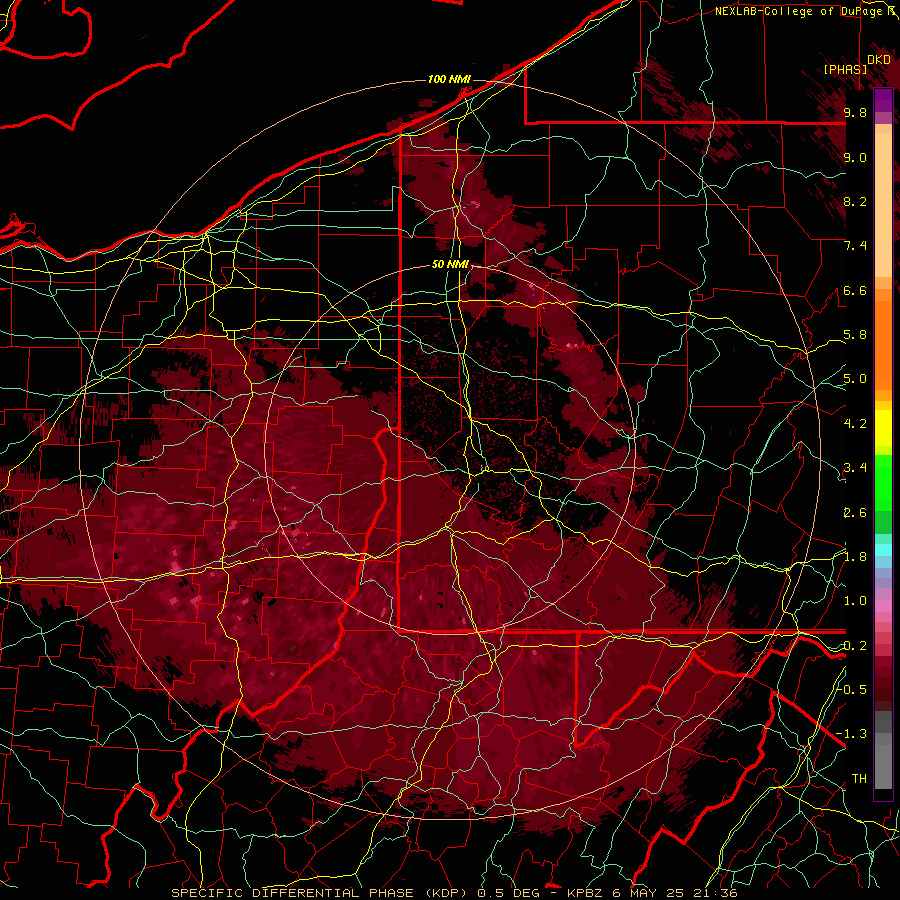
Task: Click the 50 NMI range ring label
Action: [x=451, y=265]
